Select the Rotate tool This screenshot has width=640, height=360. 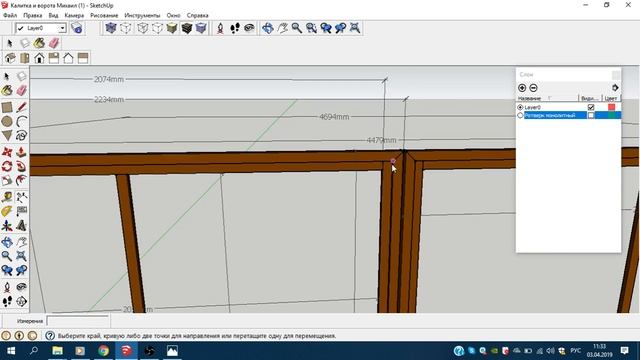7,166
